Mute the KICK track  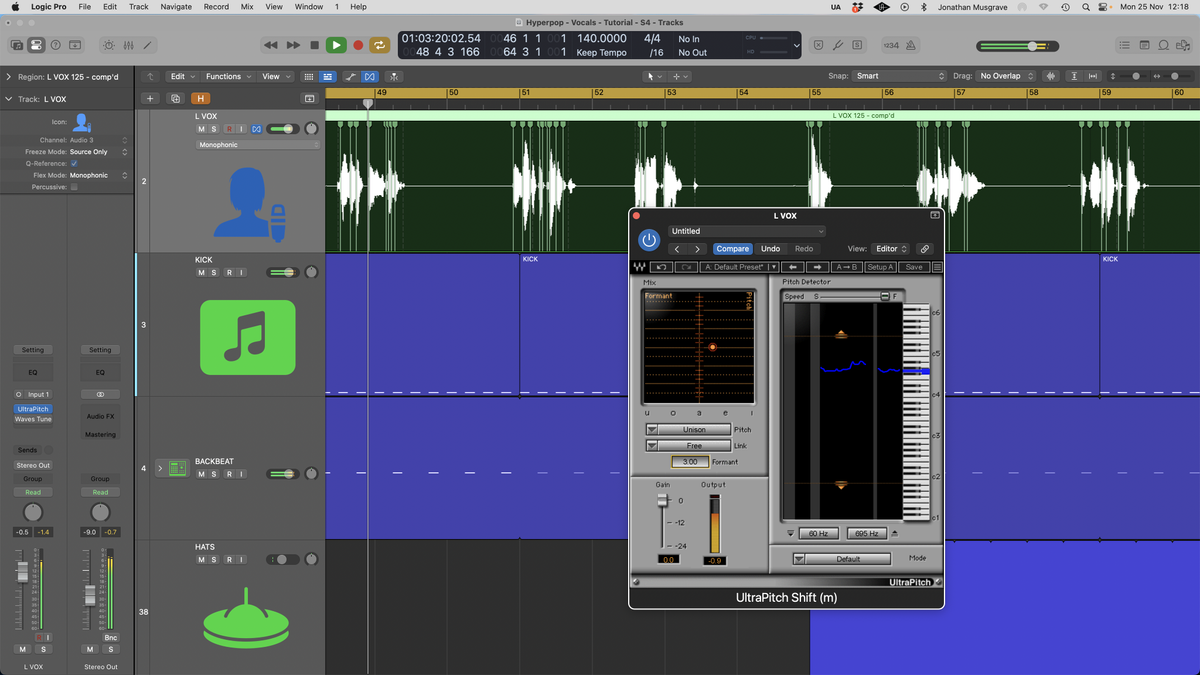tap(201, 273)
